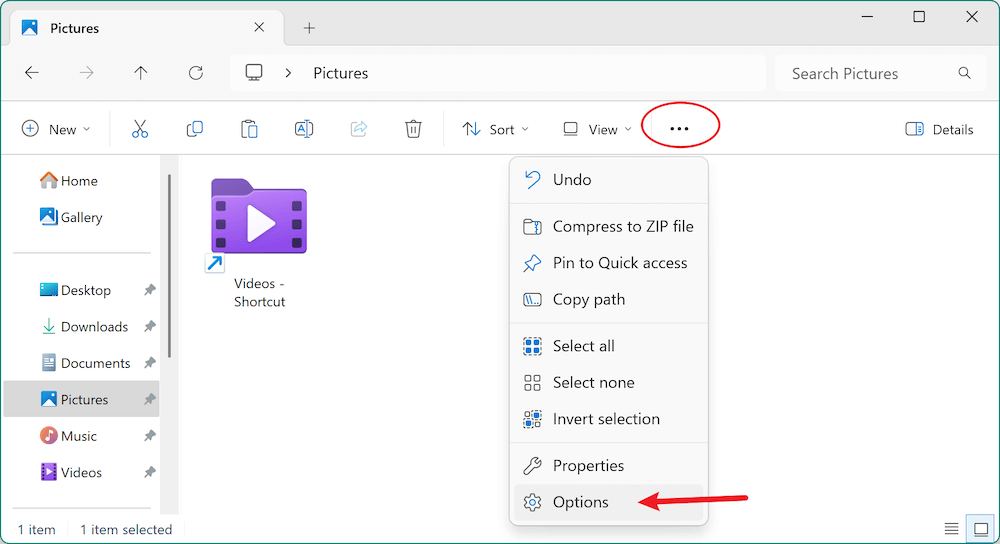This screenshot has height=544, width=1000.
Task: Open the New dropdown menu
Action: coord(56,129)
